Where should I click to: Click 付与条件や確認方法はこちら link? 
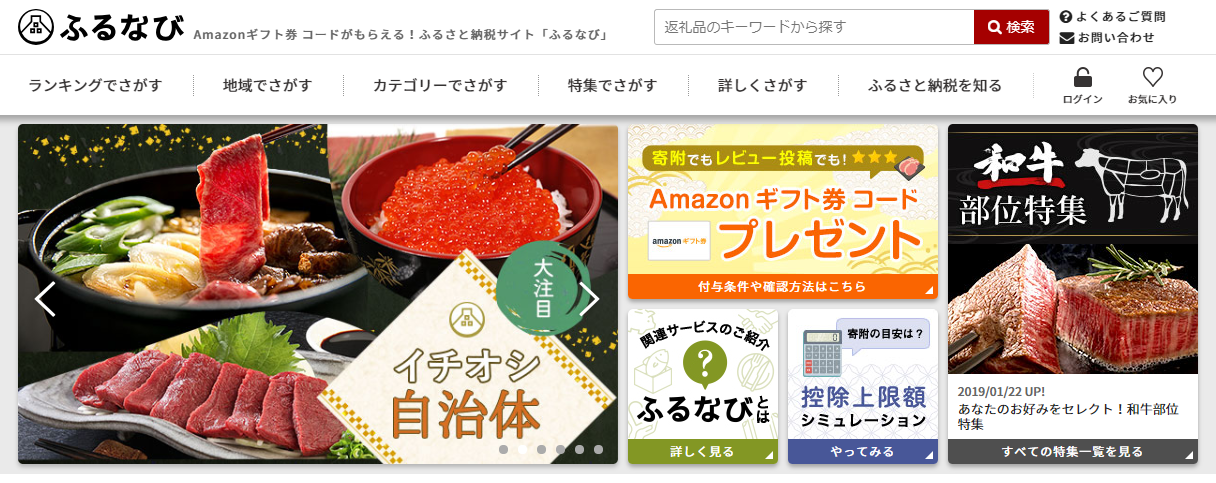pos(783,287)
